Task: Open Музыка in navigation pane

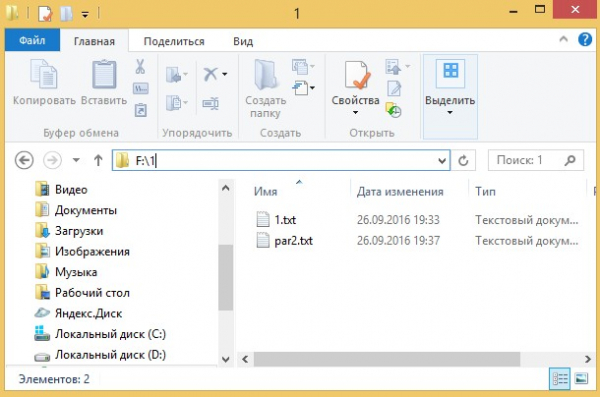Action: click(x=76, y=272)
